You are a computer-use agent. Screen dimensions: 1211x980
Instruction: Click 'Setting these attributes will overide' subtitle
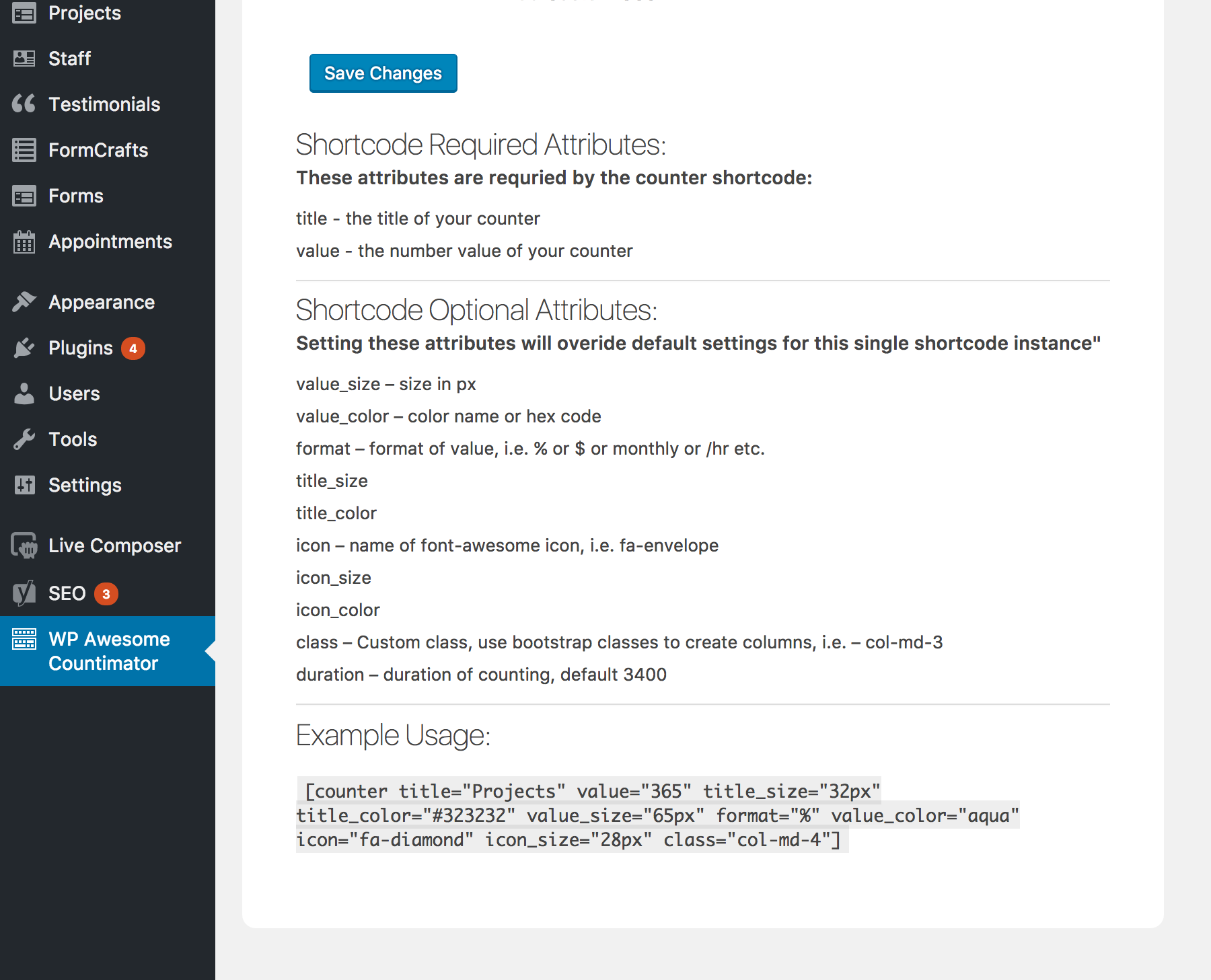coord(698,343)
